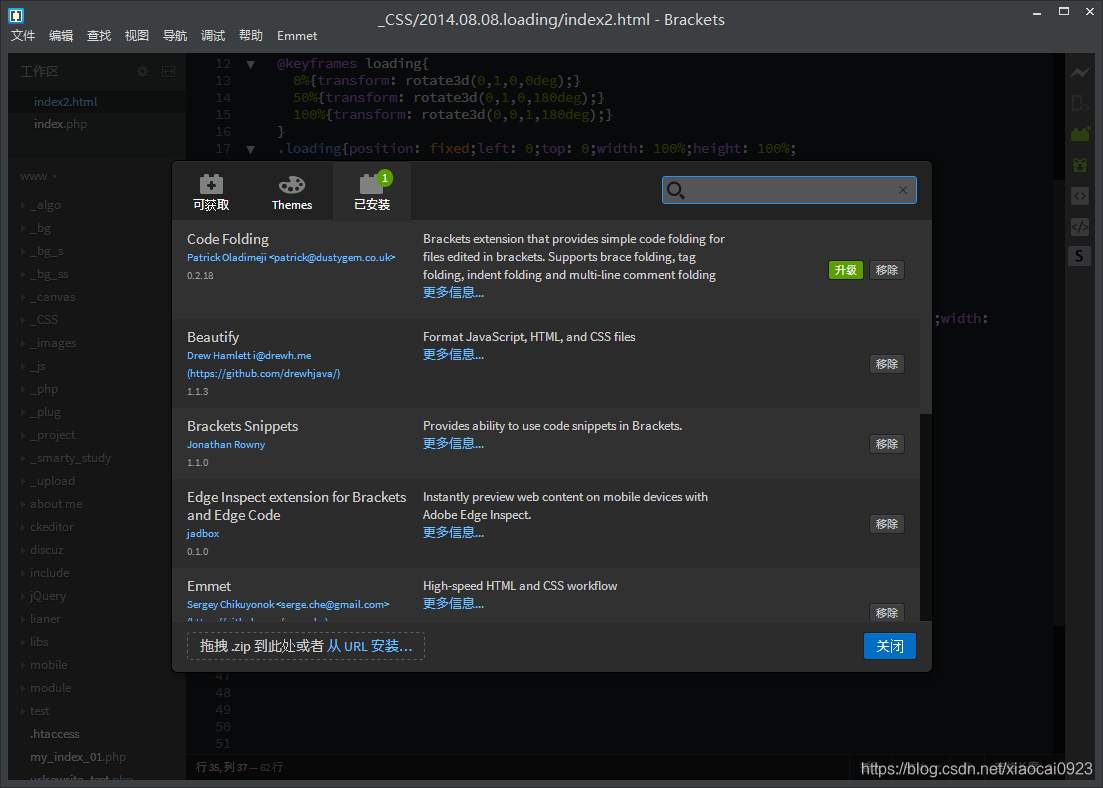Select the Installed extensions tab
The image size is (1103, 788).
(x=372, y=191)
